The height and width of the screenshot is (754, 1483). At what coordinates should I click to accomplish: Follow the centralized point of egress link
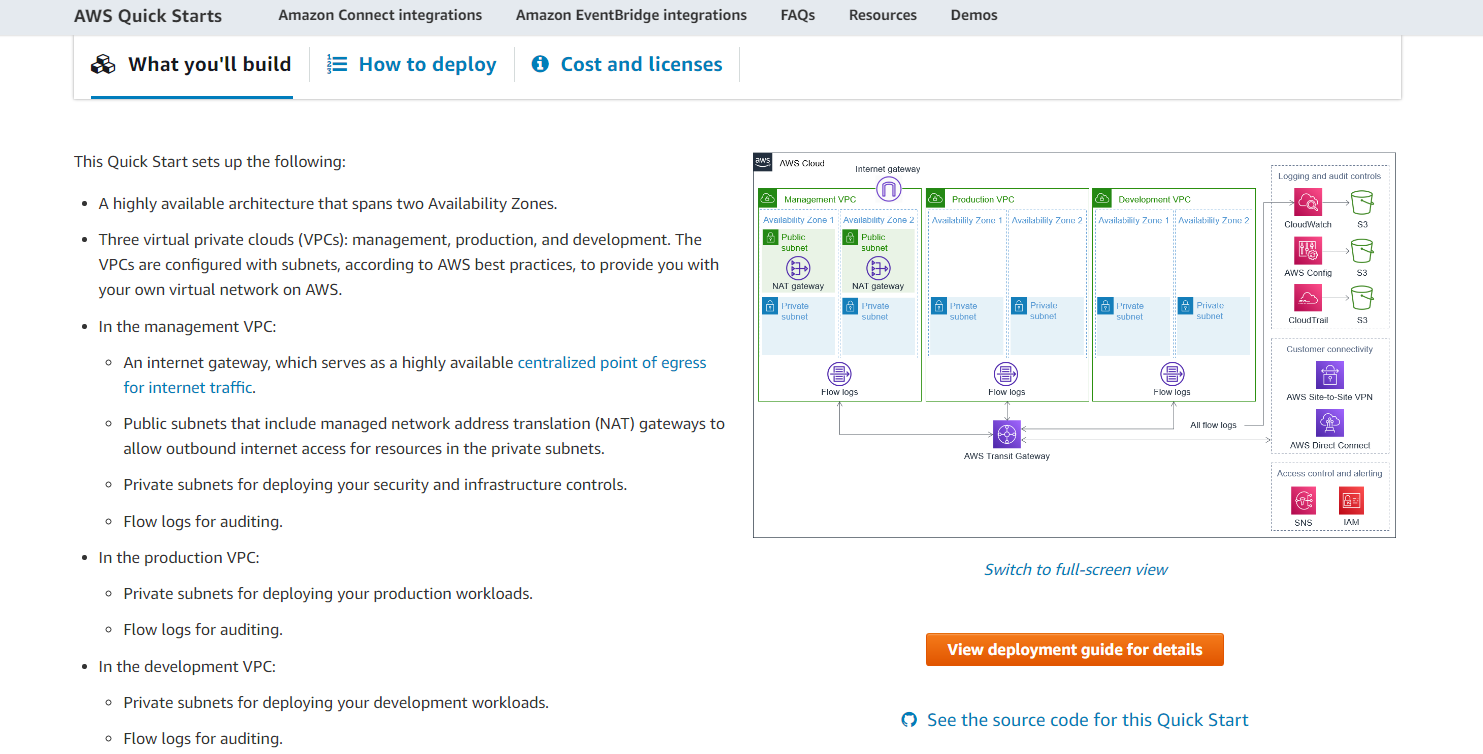[611, 363]
